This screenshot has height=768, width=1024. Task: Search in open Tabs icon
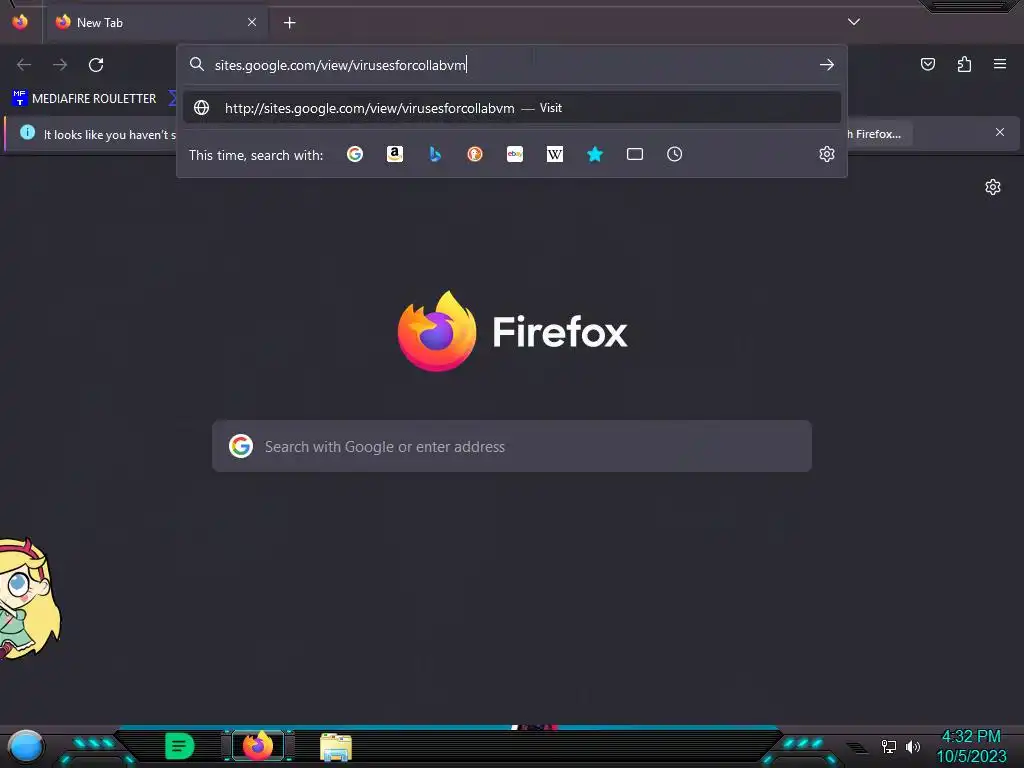pos(635,154)
